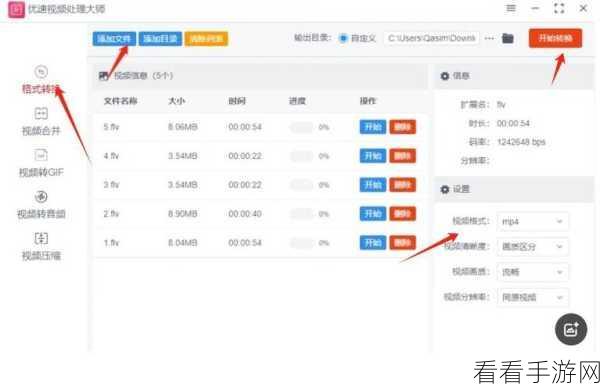Click the red 开始转换 button
The height and width of the screenshot is (391, 600).
(555, 38)
